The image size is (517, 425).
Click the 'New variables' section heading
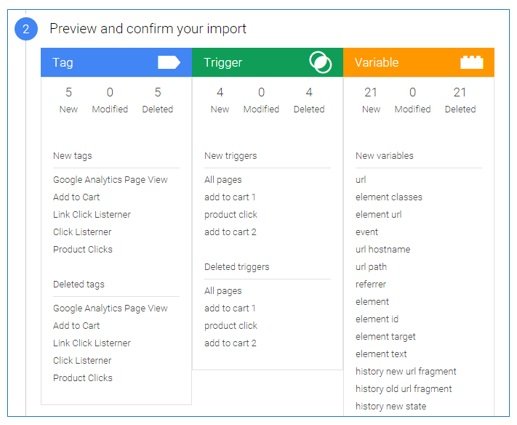[384, 156]
